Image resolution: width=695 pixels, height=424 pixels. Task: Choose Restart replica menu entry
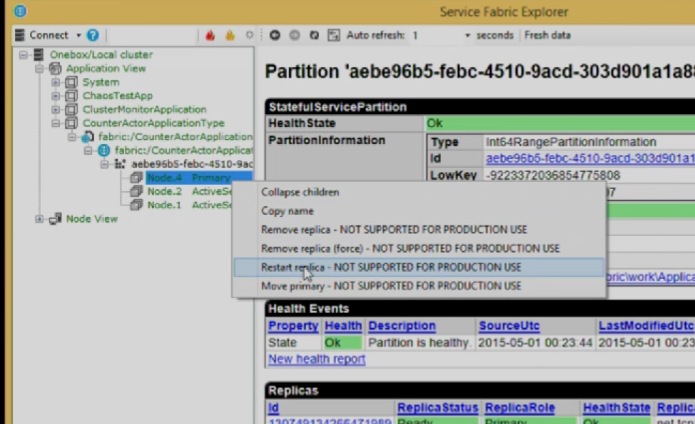pos(419,267)
